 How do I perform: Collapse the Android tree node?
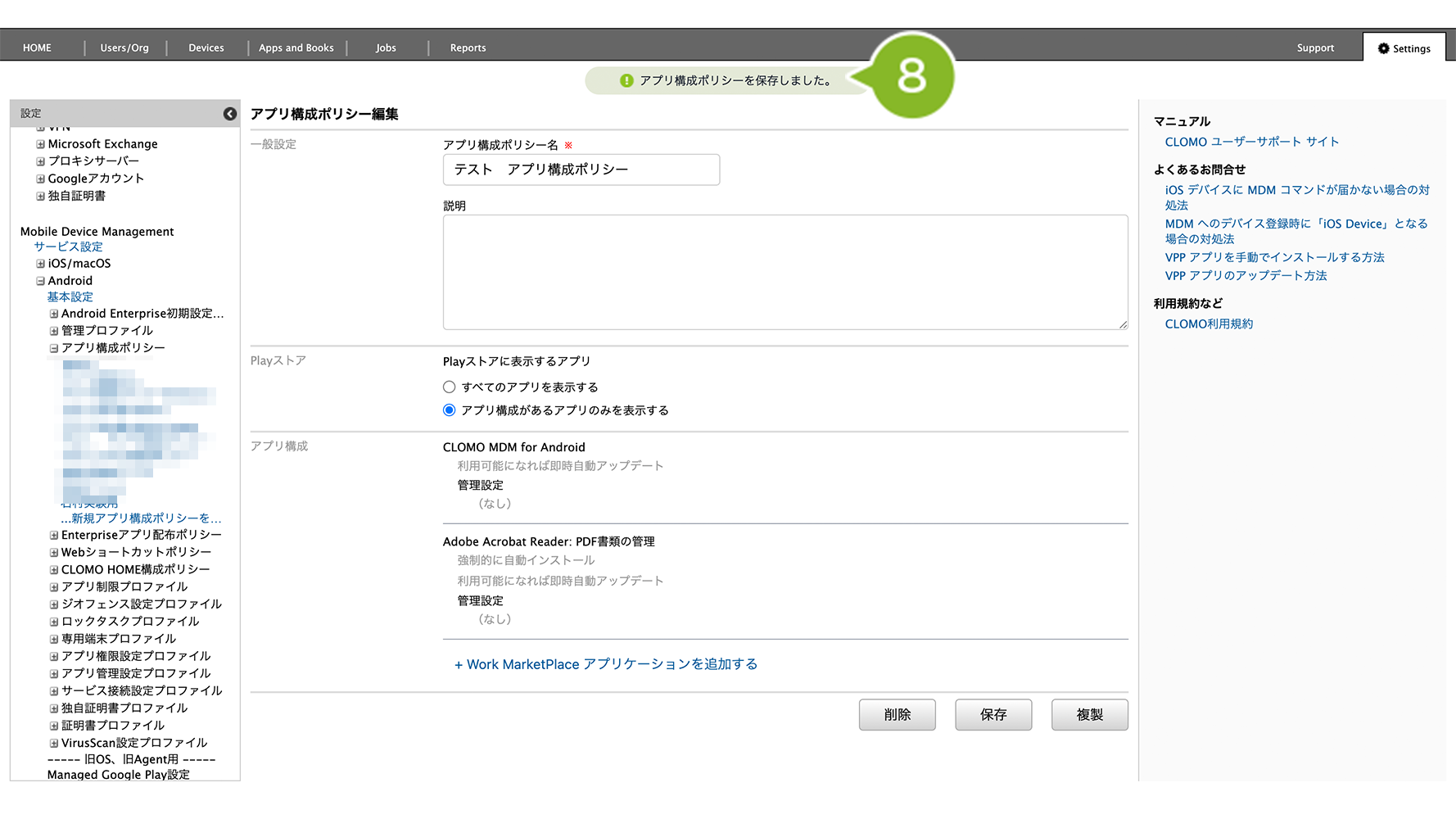click(40, 281)
